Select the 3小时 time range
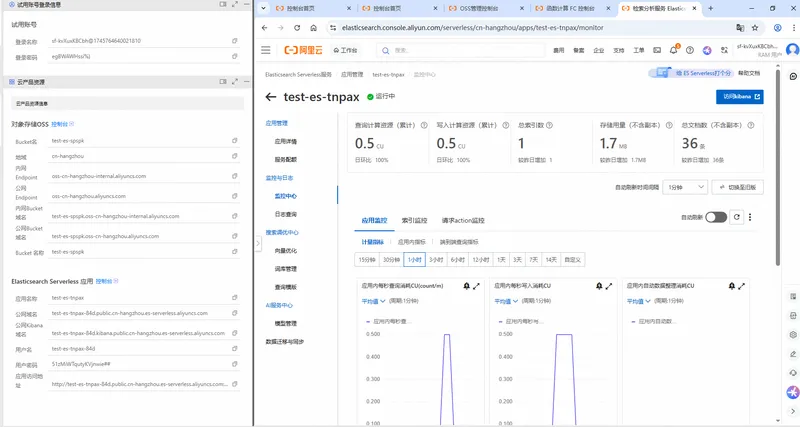 [x=436, y=260]
